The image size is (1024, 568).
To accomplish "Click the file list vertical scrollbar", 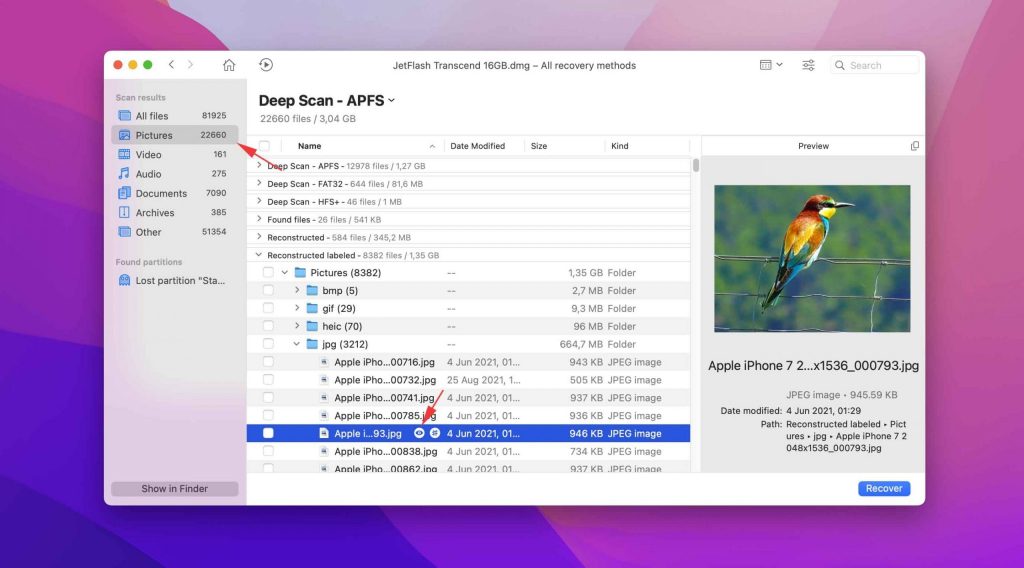I will [x=696, y=165].
